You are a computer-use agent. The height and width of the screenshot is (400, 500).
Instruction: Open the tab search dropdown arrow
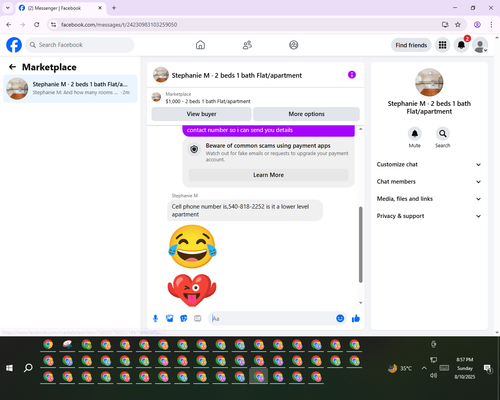point(8,8)
